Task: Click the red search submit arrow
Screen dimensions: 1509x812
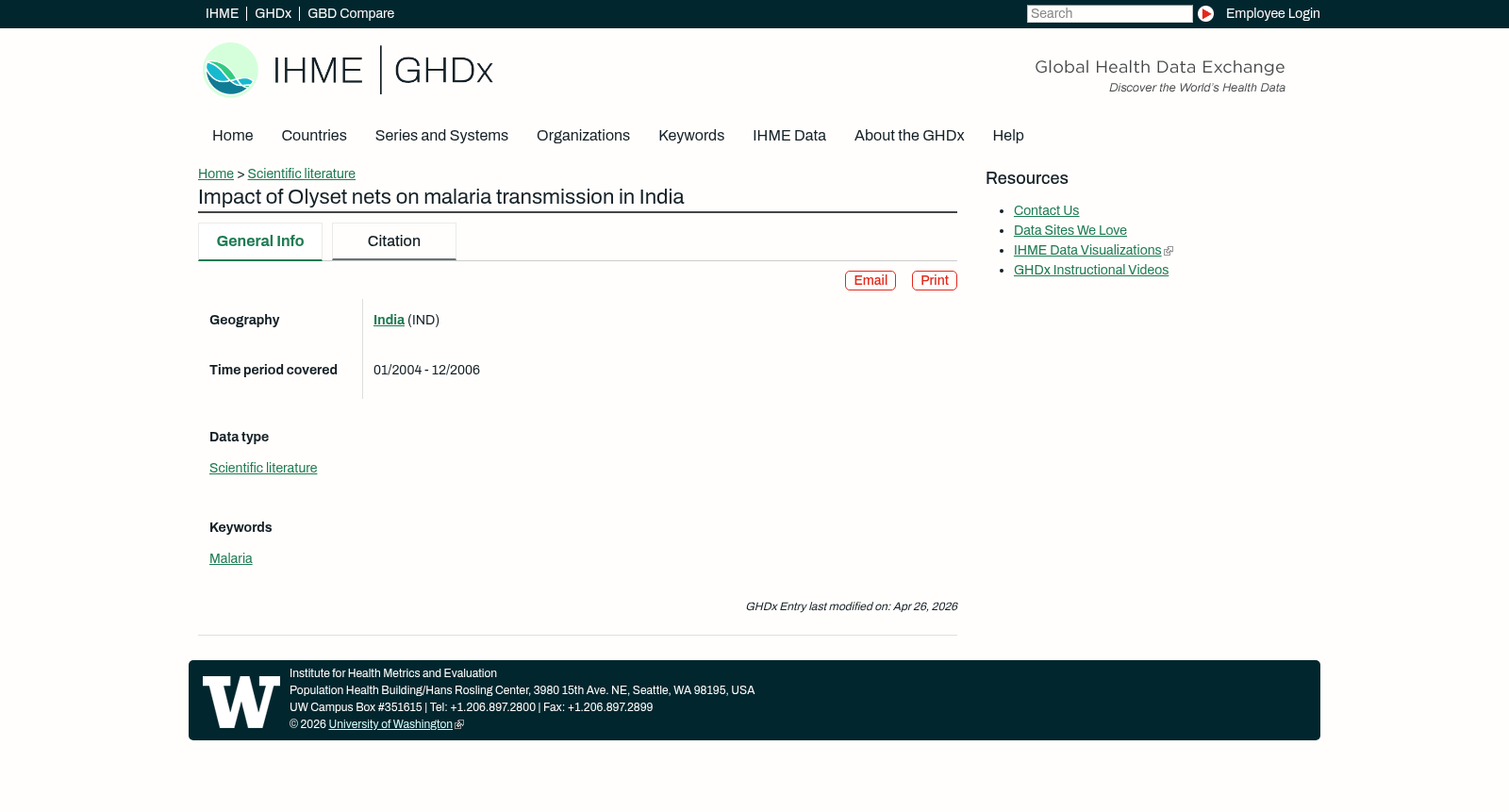Action: (x=1205, y=14)
